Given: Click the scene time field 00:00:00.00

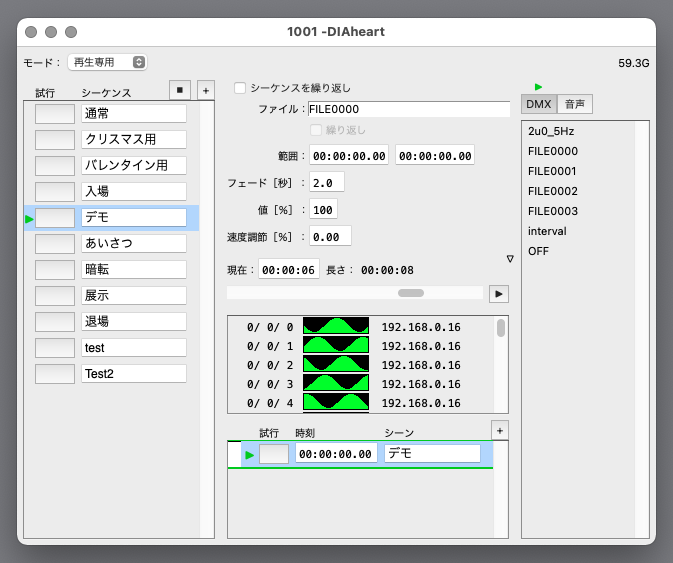Looking at the screenshot, I should point(336,454).
